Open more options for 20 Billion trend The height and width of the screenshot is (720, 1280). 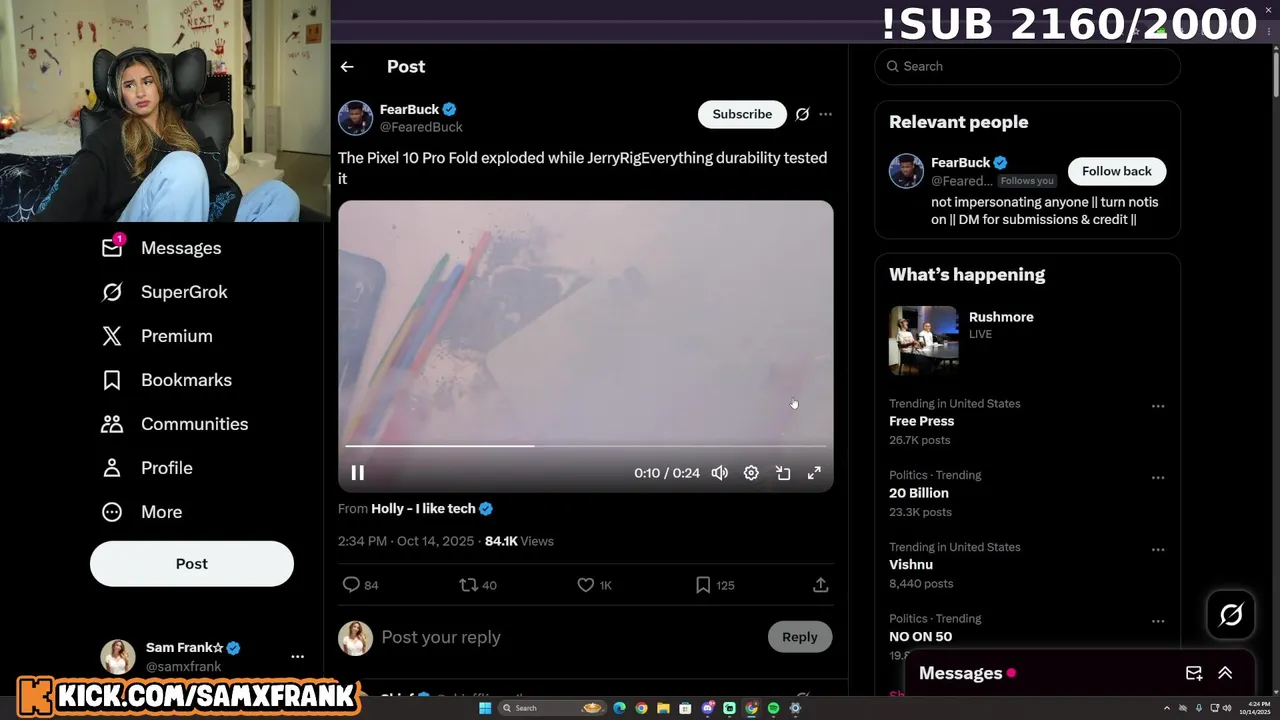click(x=1158, y=478)
